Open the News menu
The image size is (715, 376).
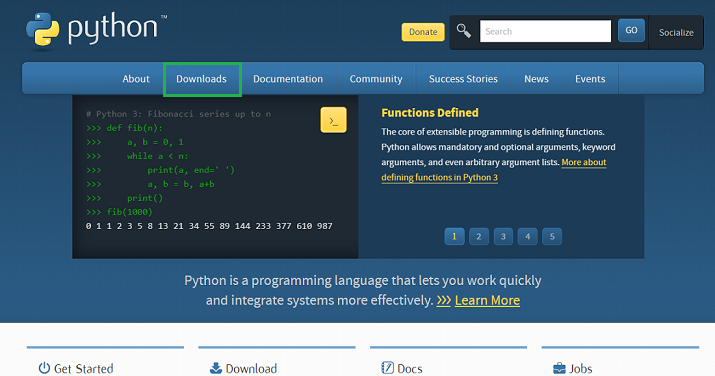(x=536, y=79)
